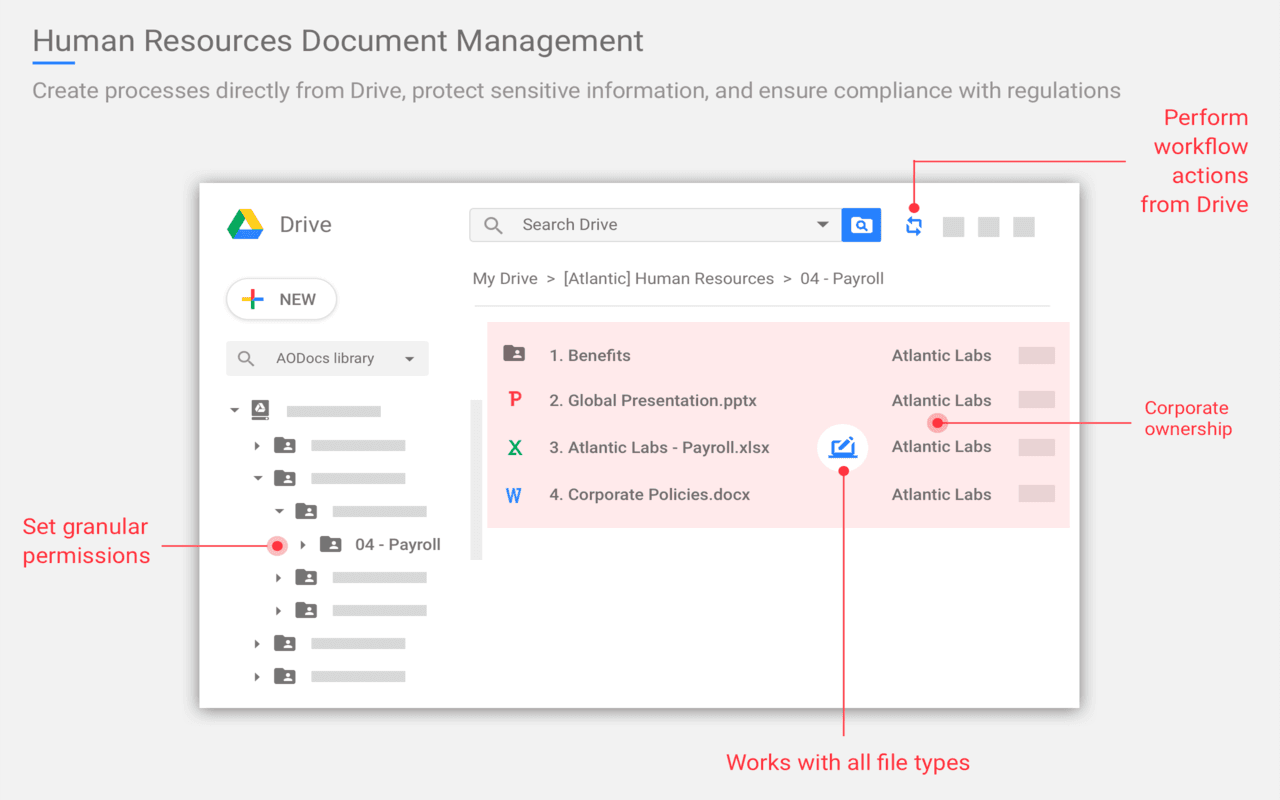
Task: Collapse the top-level library root node
Action: click(235, 410)
